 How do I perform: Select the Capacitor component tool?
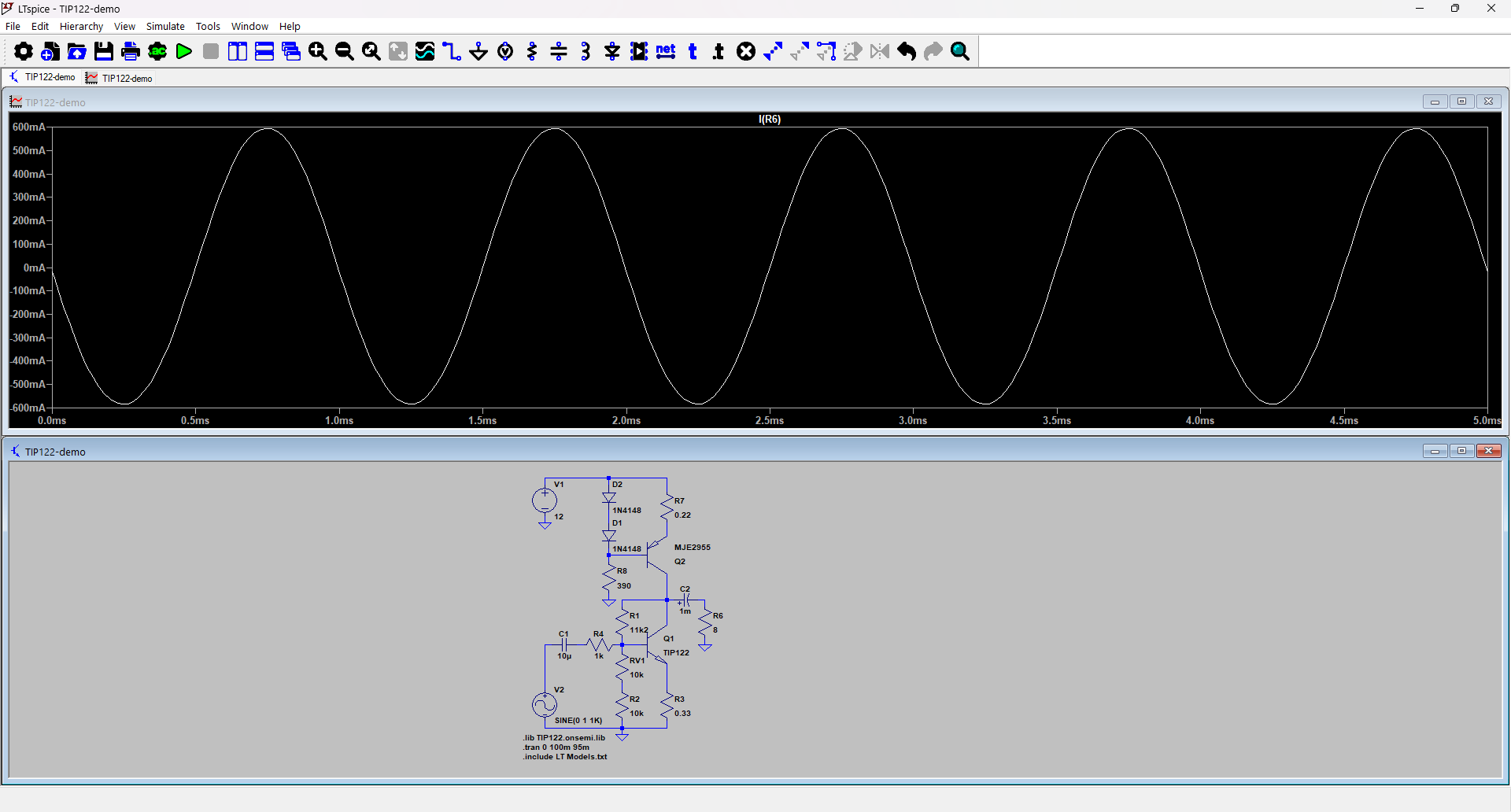point(559,52)
